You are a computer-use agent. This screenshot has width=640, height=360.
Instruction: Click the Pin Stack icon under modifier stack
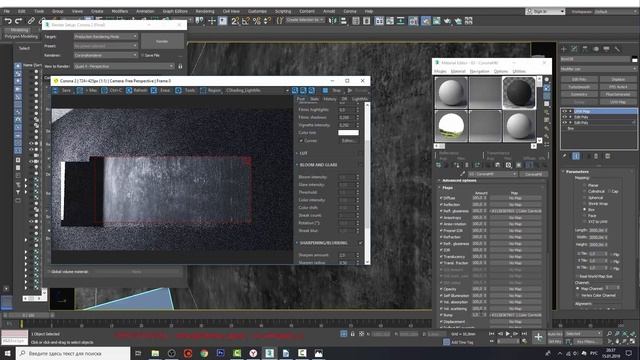coord(564,156)
